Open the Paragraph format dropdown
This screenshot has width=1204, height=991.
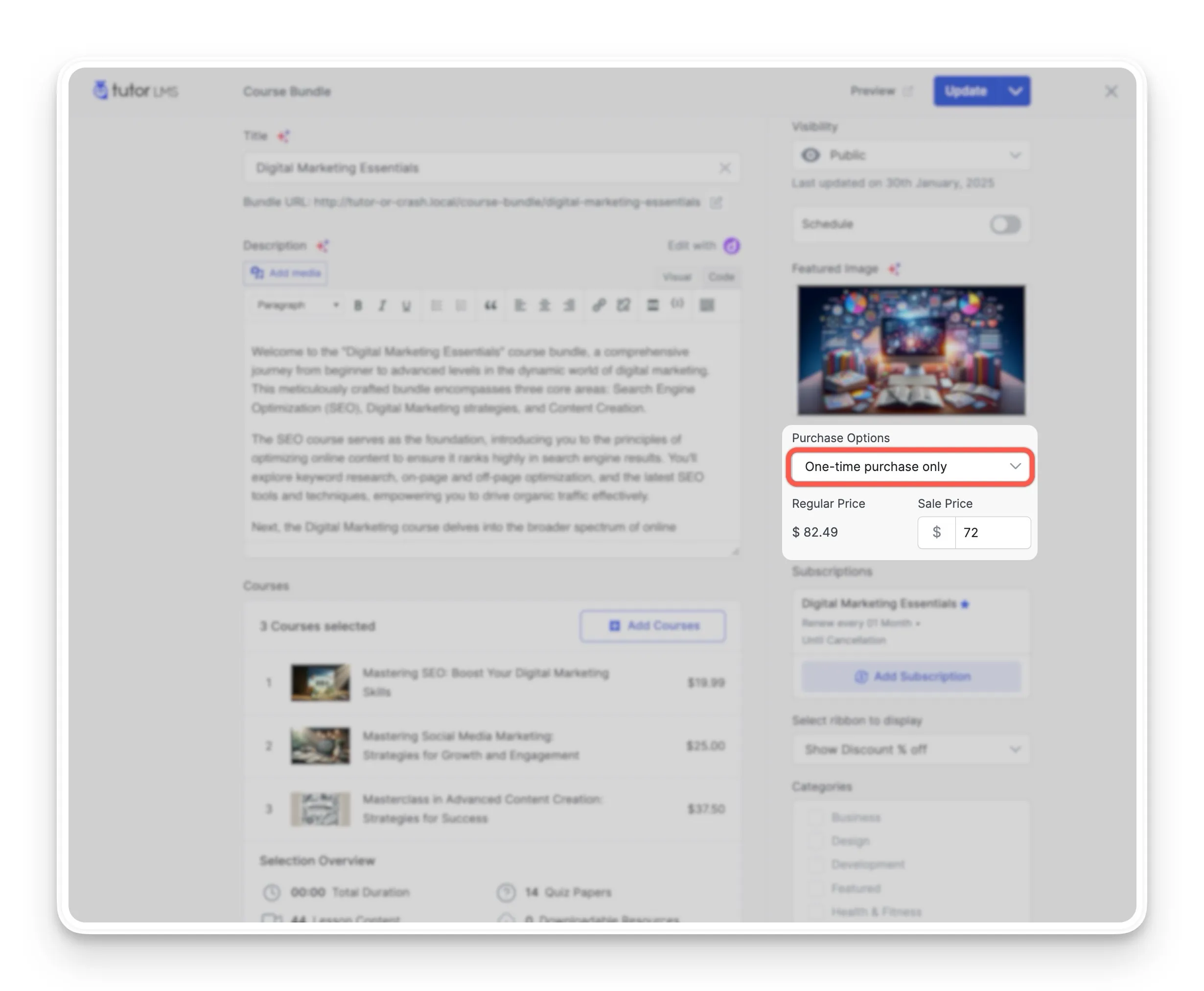(297, 305)
